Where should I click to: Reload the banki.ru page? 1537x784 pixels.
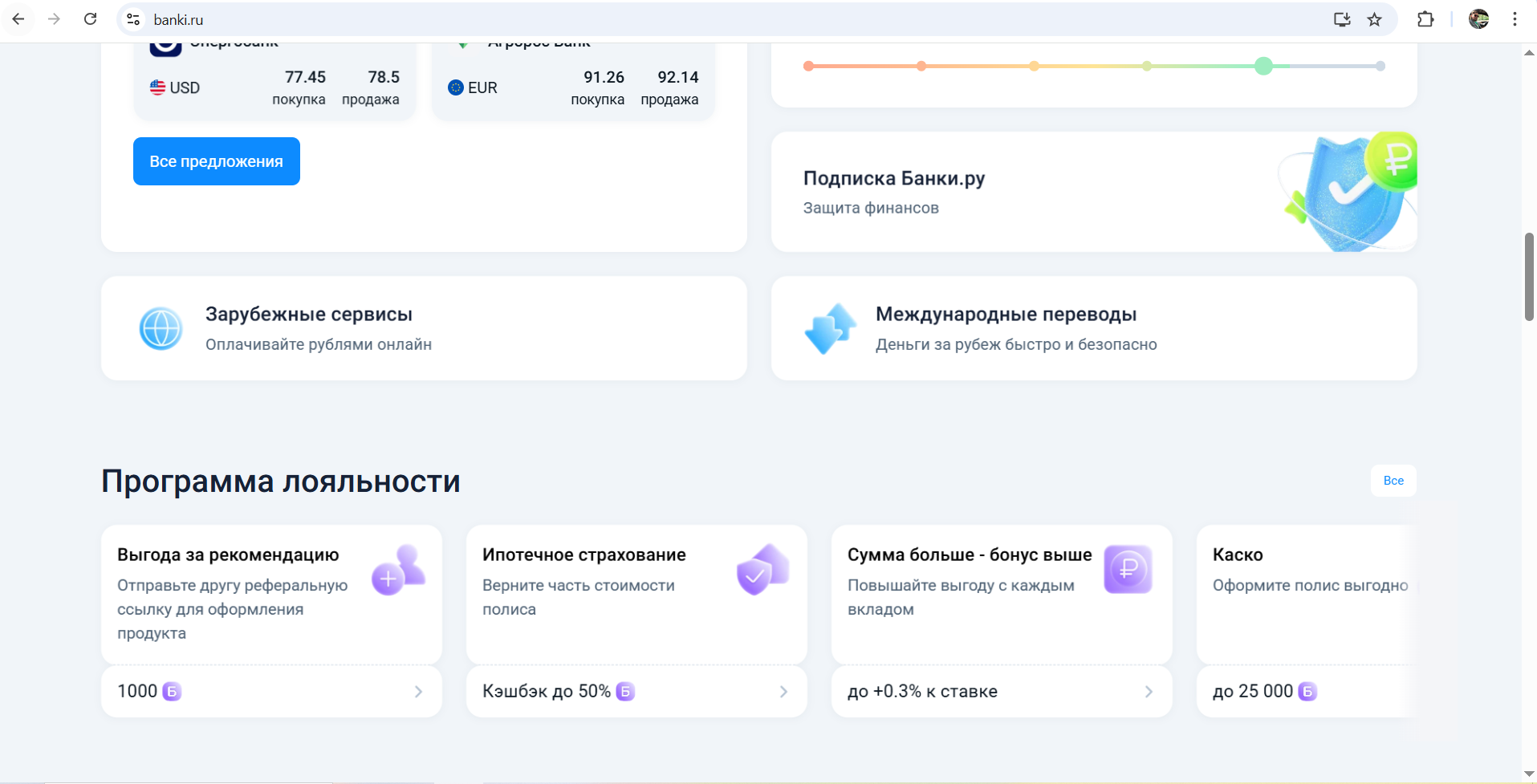click(90, 19)
